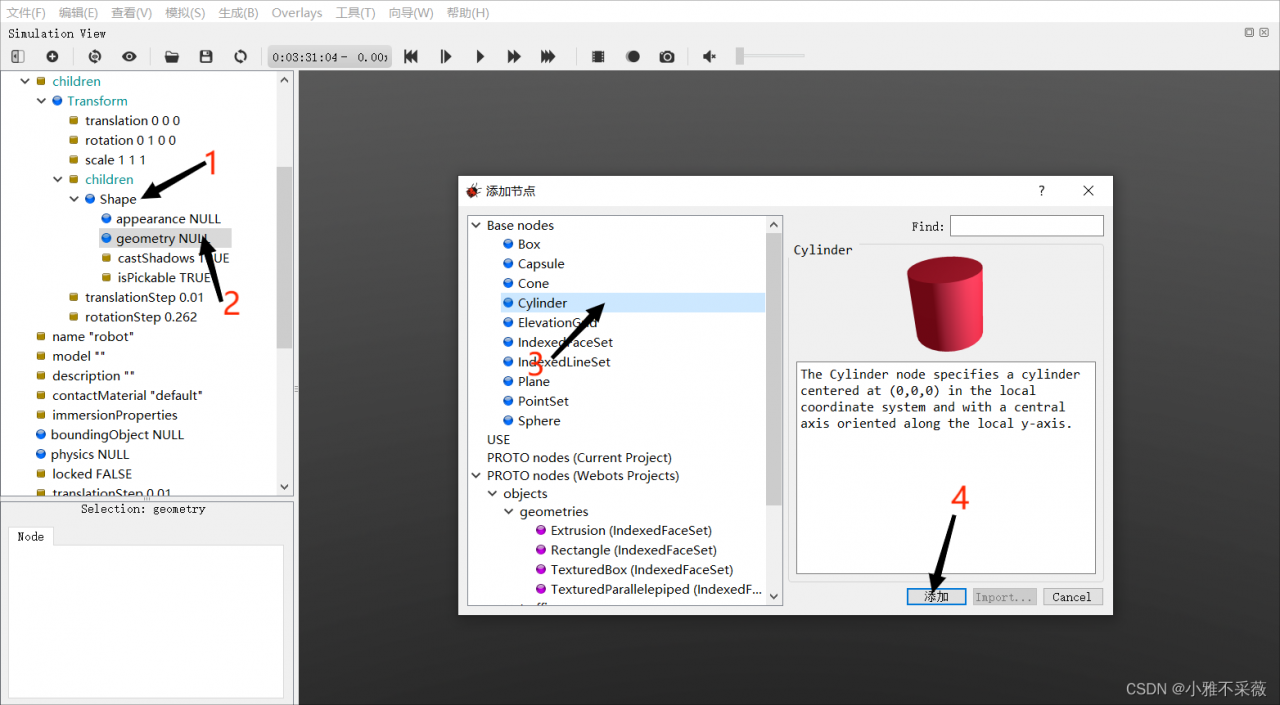Screen dimensions: 1280x705
Task: Select physics NULL field
Action: (x=90, y=454)
